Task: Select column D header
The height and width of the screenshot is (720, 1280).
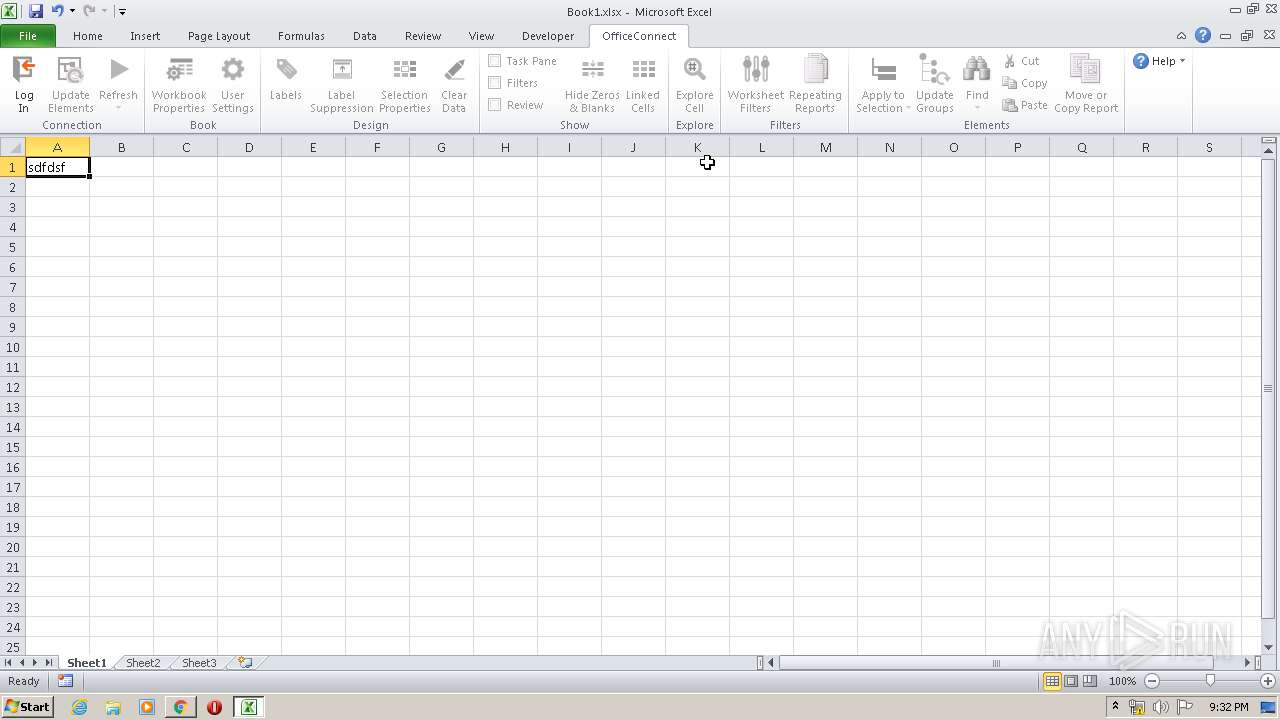Action: (x=249, y=147)
